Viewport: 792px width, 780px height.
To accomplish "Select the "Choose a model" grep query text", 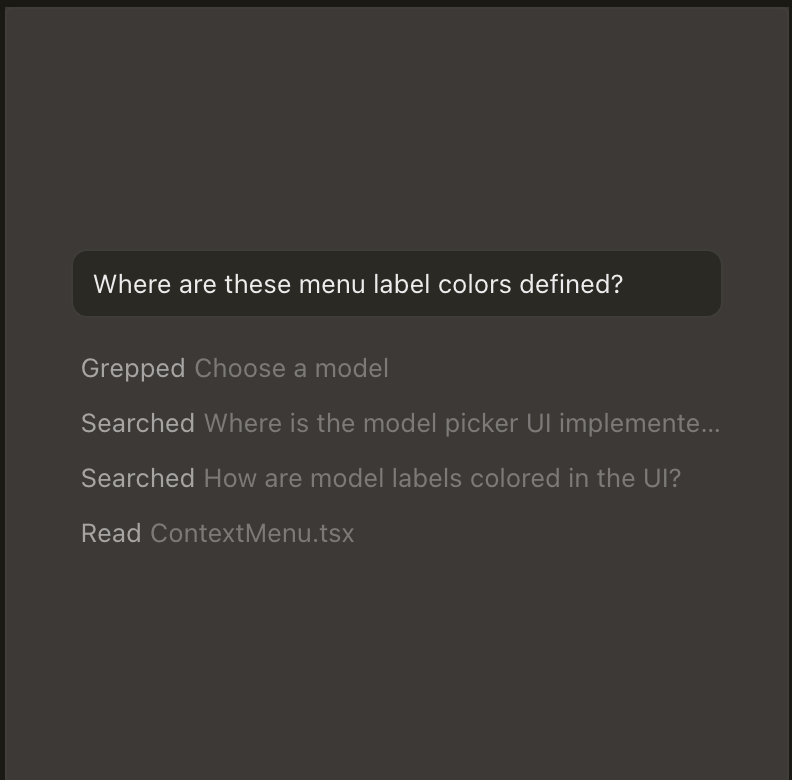I will coord(291,369).
